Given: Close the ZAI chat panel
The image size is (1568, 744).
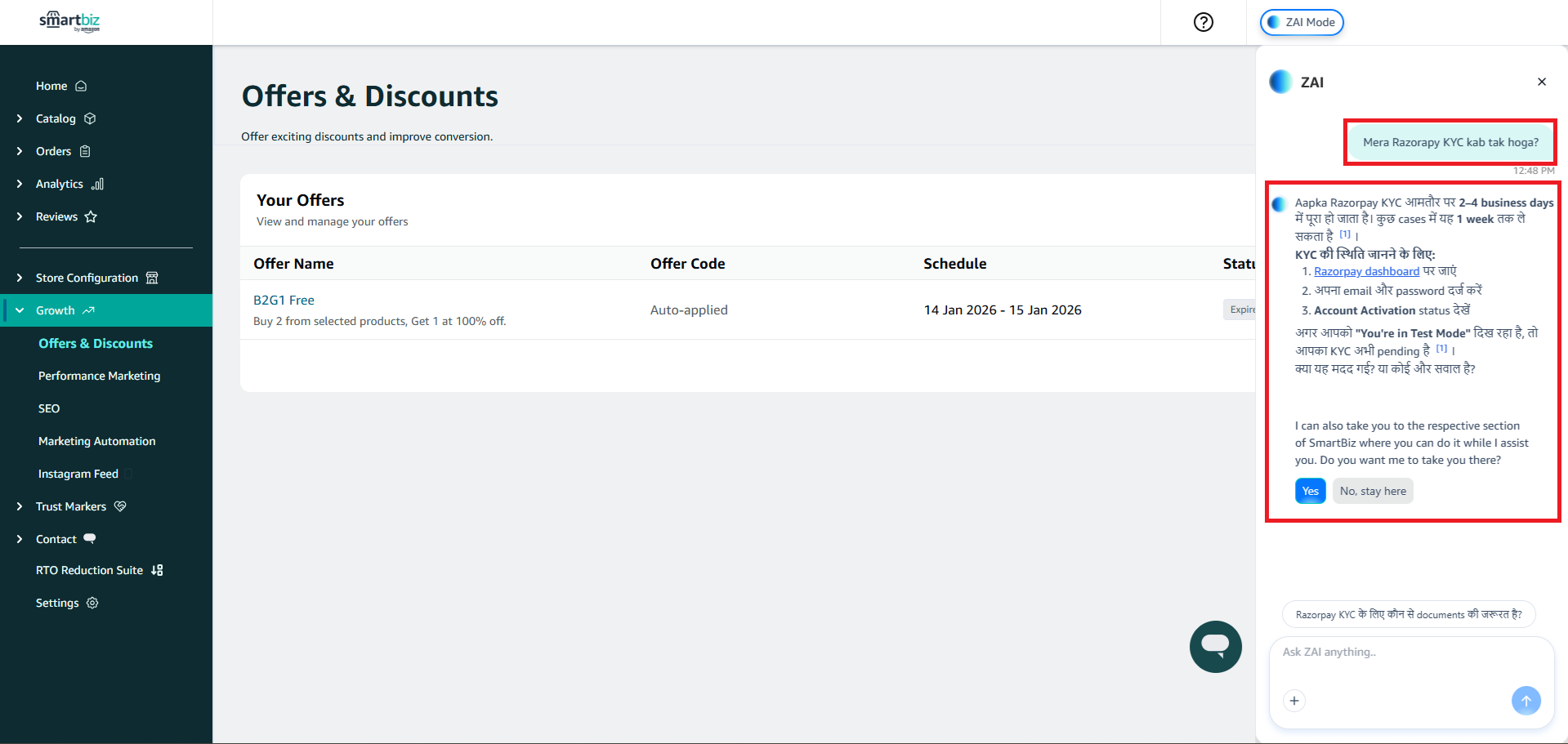Looking at the screenshot, I should (x=1541, y=82).
